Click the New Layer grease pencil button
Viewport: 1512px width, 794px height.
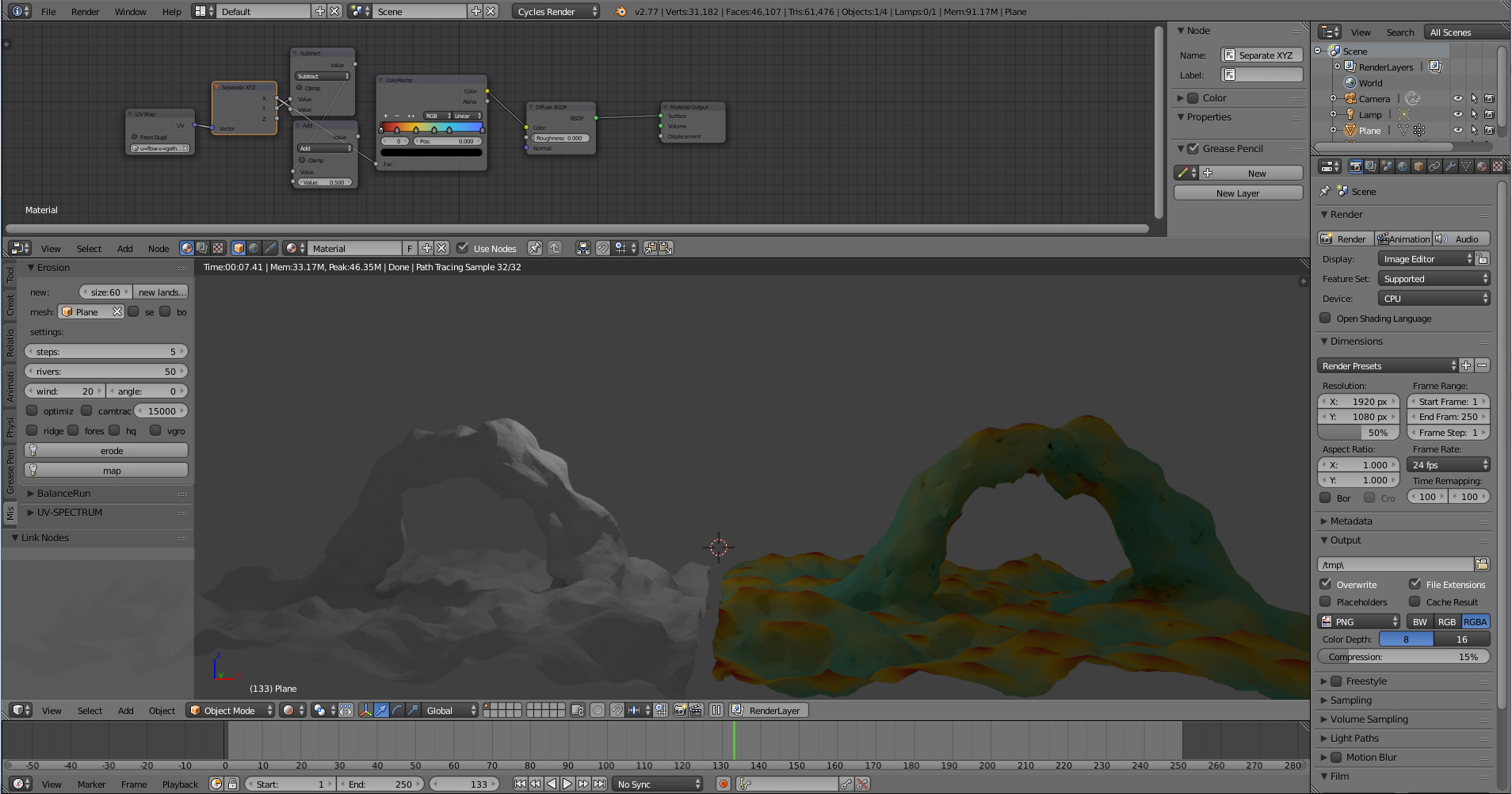click(x=1237, y=193)
